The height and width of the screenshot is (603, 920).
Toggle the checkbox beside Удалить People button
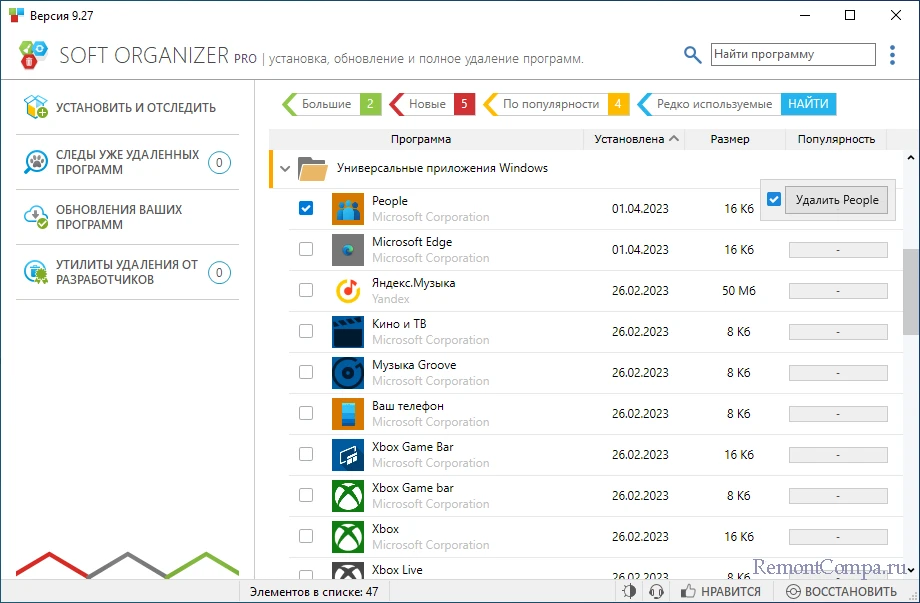[x=774, y=199]
